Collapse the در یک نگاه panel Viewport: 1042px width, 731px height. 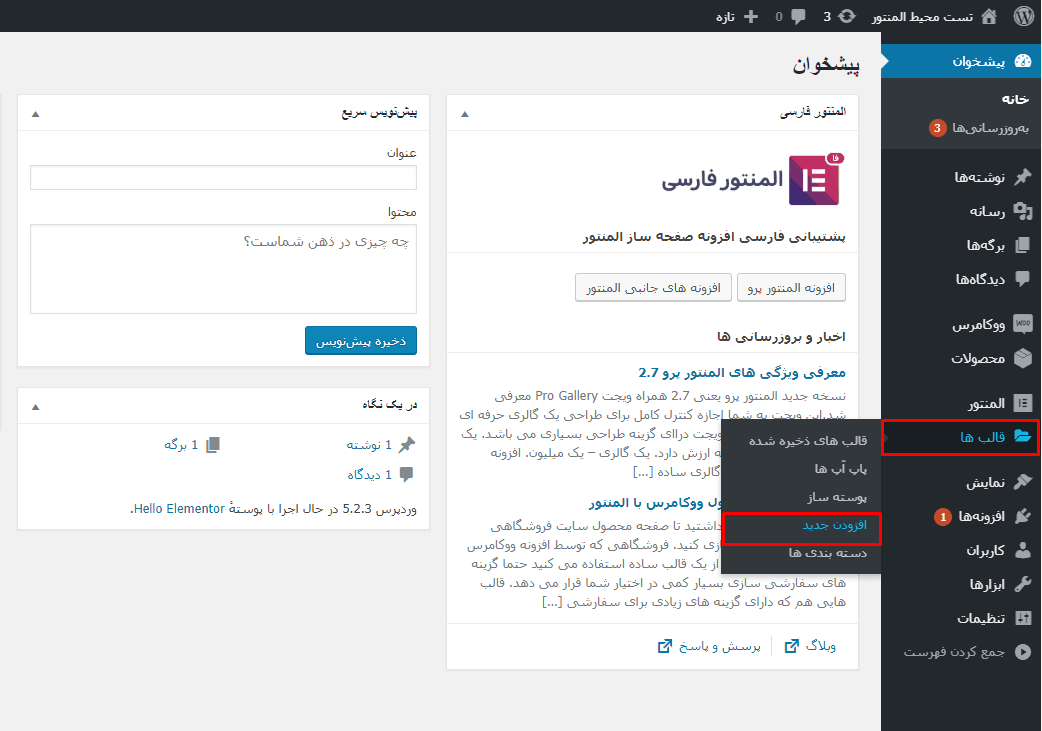point(36,406)
